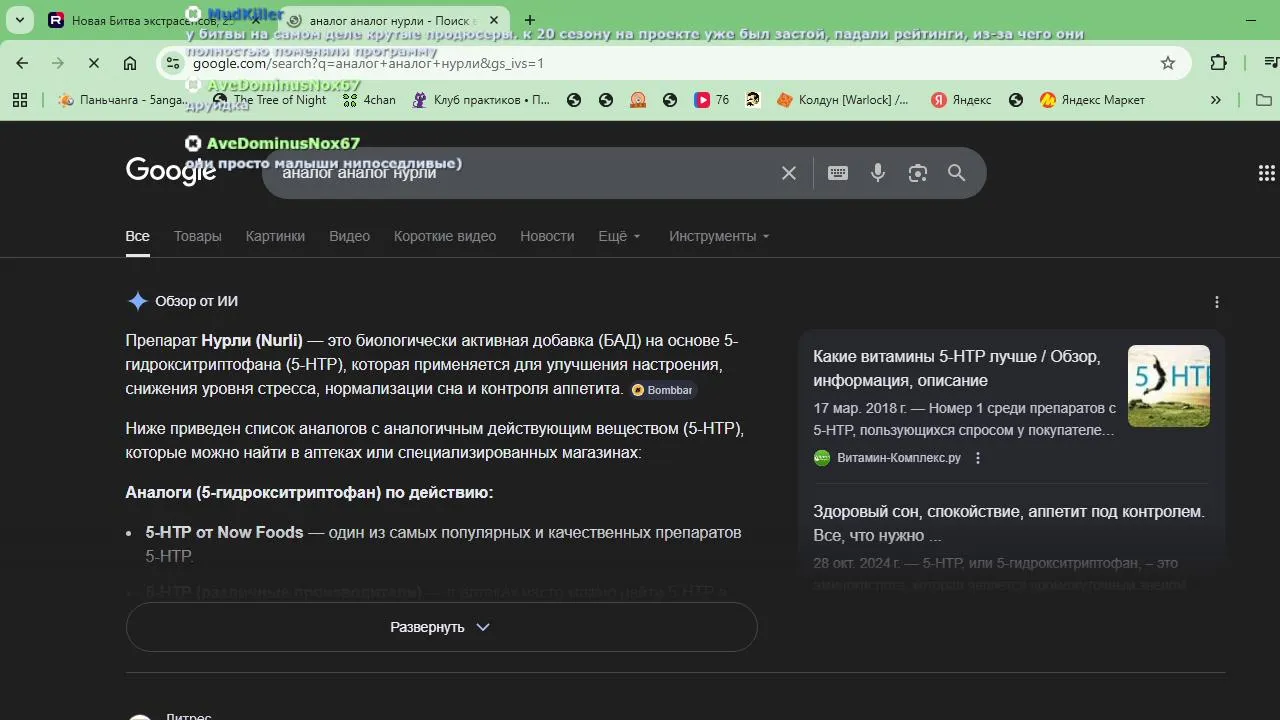Switch to the Картинки tab
The image size is (1280, 720).
pyautogui.click(x=275, y=236)
